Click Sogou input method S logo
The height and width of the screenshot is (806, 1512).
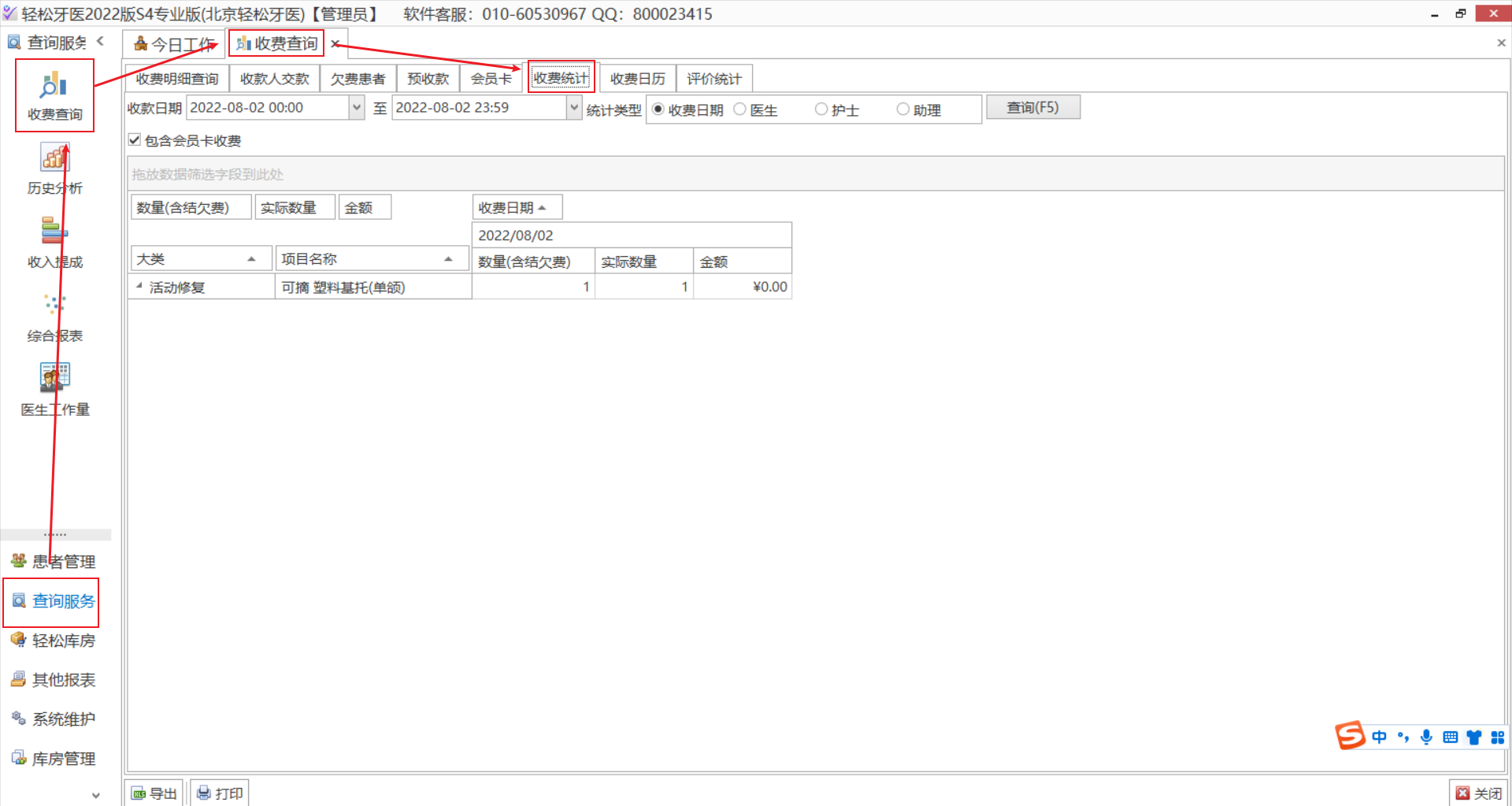coord(1350,736)
